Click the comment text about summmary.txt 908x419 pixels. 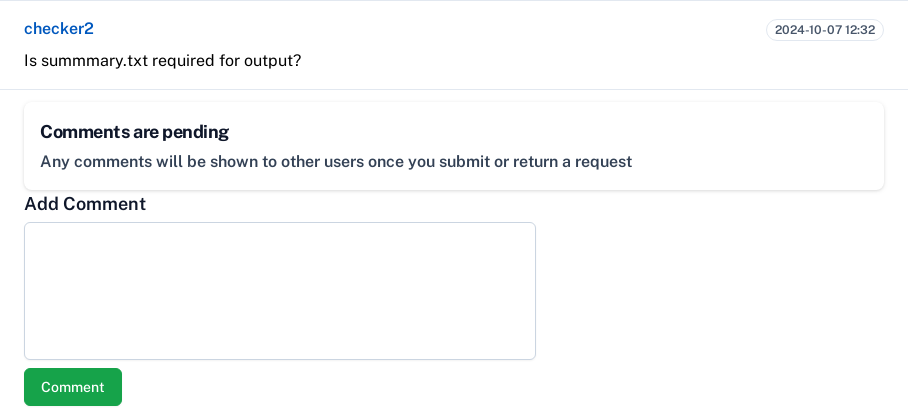(x=162, y=60)
